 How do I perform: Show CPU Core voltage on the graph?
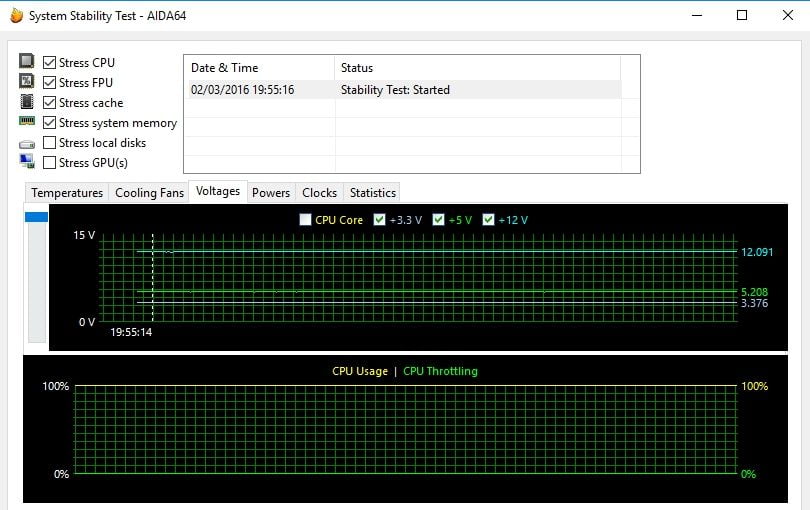[305, 220]
